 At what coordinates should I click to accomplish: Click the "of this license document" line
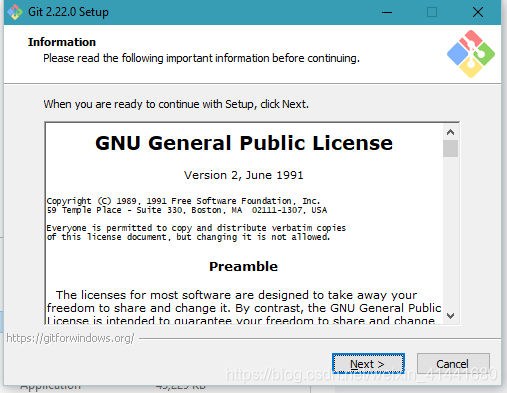(188, 237)
